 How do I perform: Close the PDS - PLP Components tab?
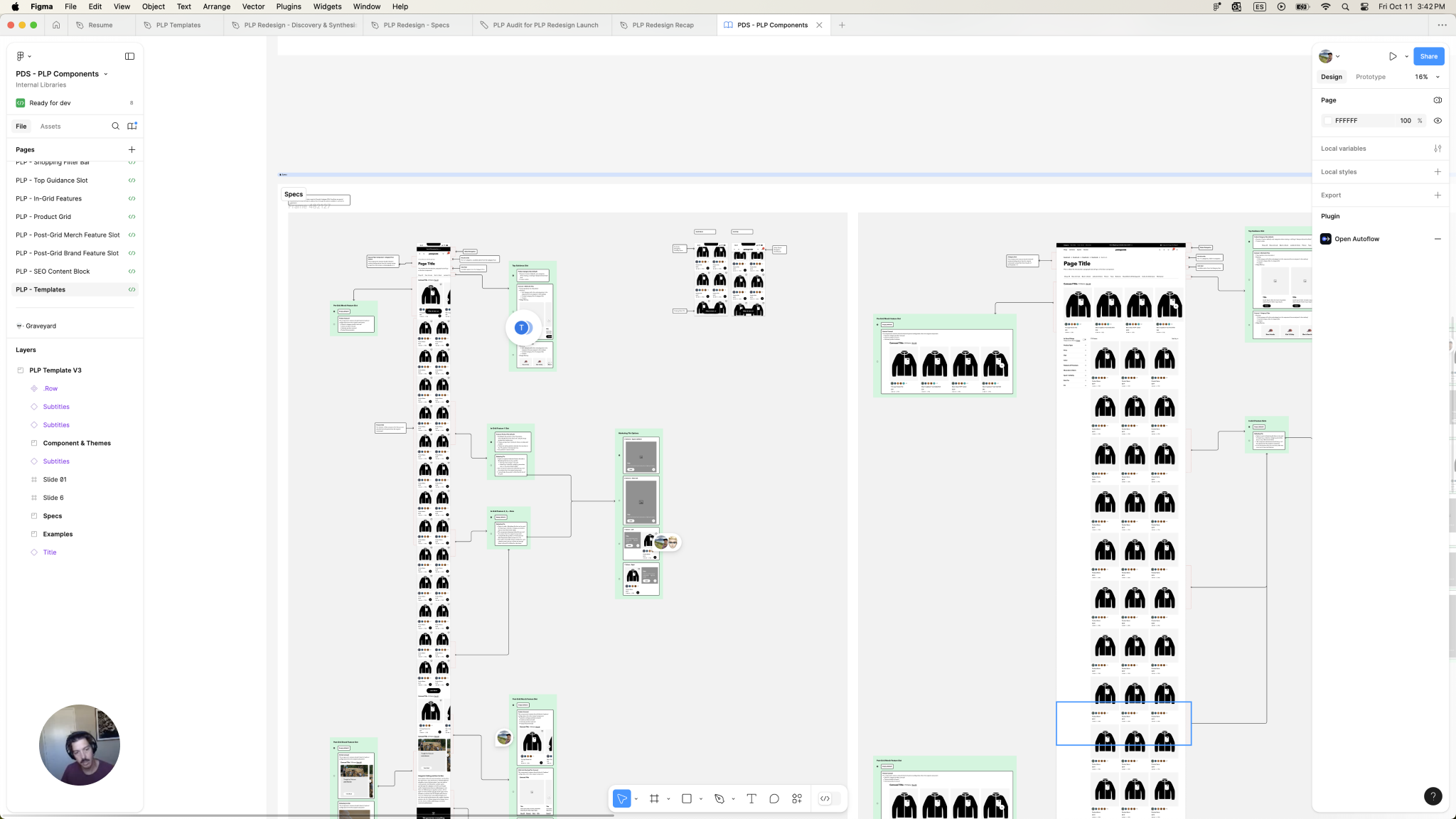(819, 25)
